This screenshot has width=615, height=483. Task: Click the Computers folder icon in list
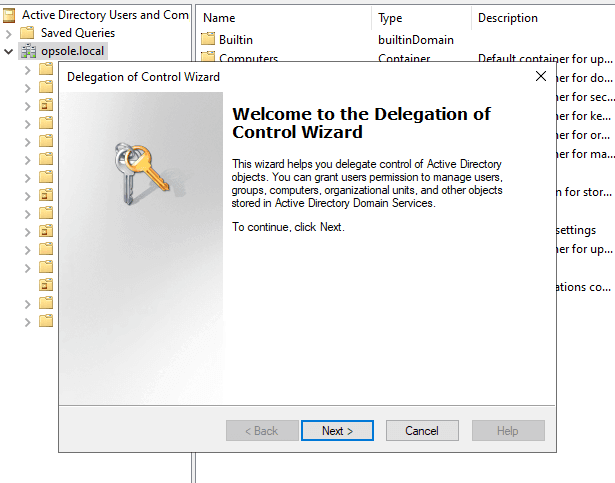coord(208,56)
